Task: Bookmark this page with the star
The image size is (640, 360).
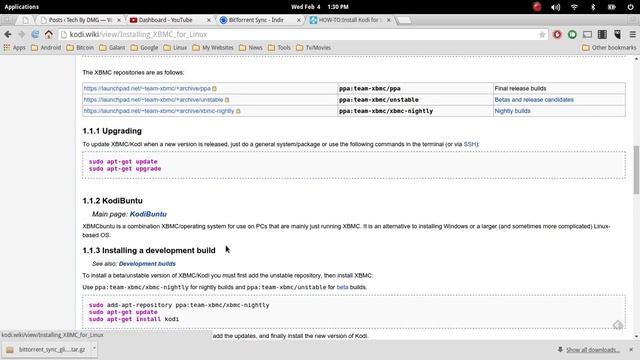Action: point(542,35)
